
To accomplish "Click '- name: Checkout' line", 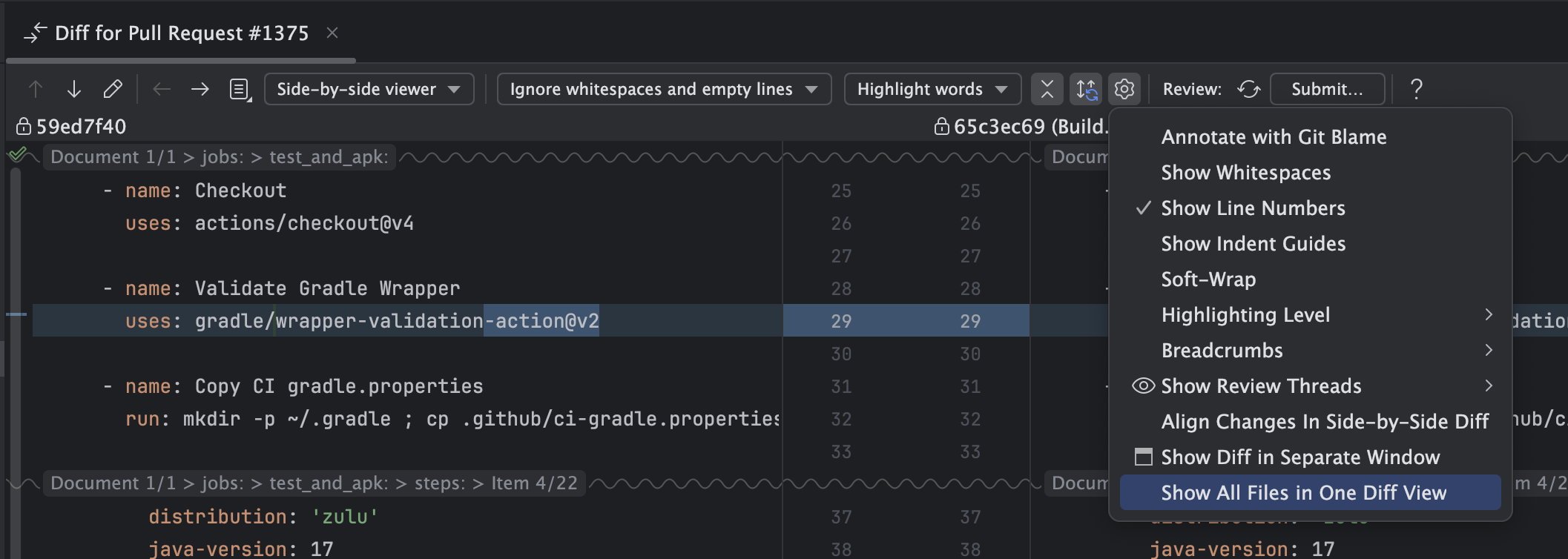I will (x=194, y=191).
